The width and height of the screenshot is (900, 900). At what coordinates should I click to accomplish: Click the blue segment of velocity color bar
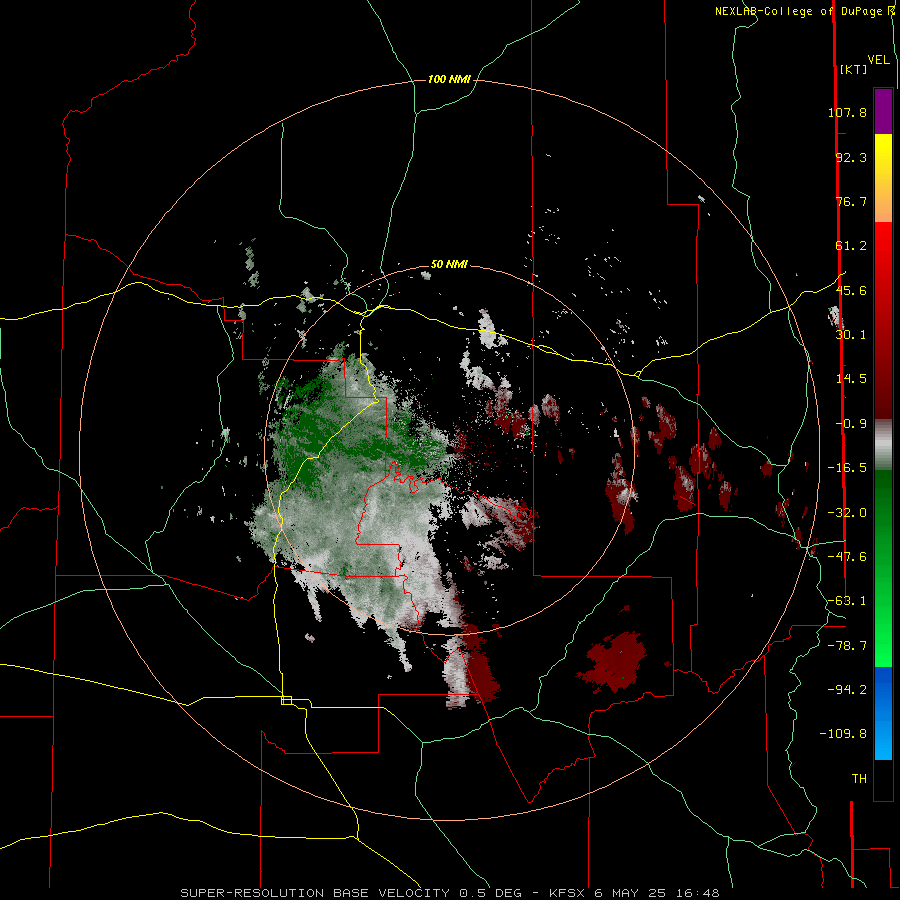point(883,713)
